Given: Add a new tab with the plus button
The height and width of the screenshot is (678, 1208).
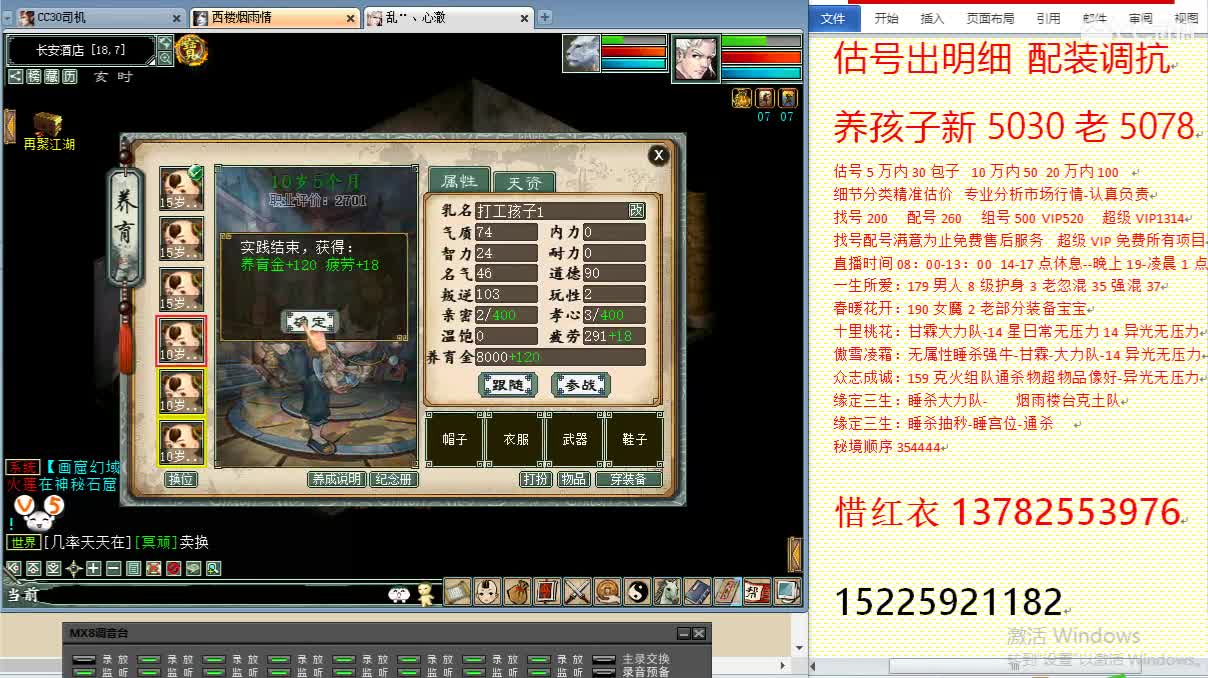Looking at the screenshot, I should 545,17.
